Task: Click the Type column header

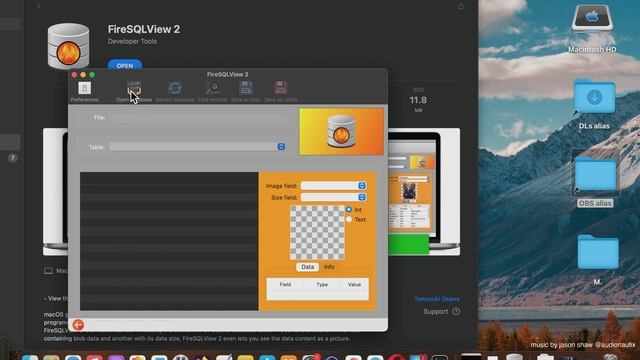Action: pos(322,284)
